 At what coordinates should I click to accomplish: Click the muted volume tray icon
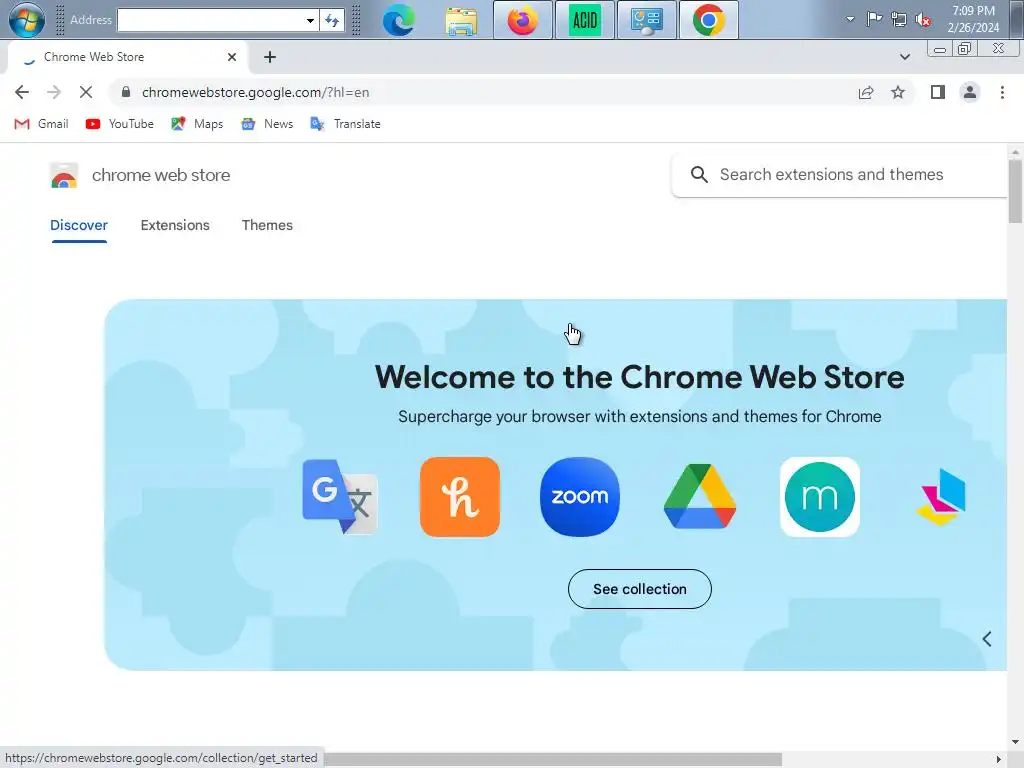coord(923,20)
